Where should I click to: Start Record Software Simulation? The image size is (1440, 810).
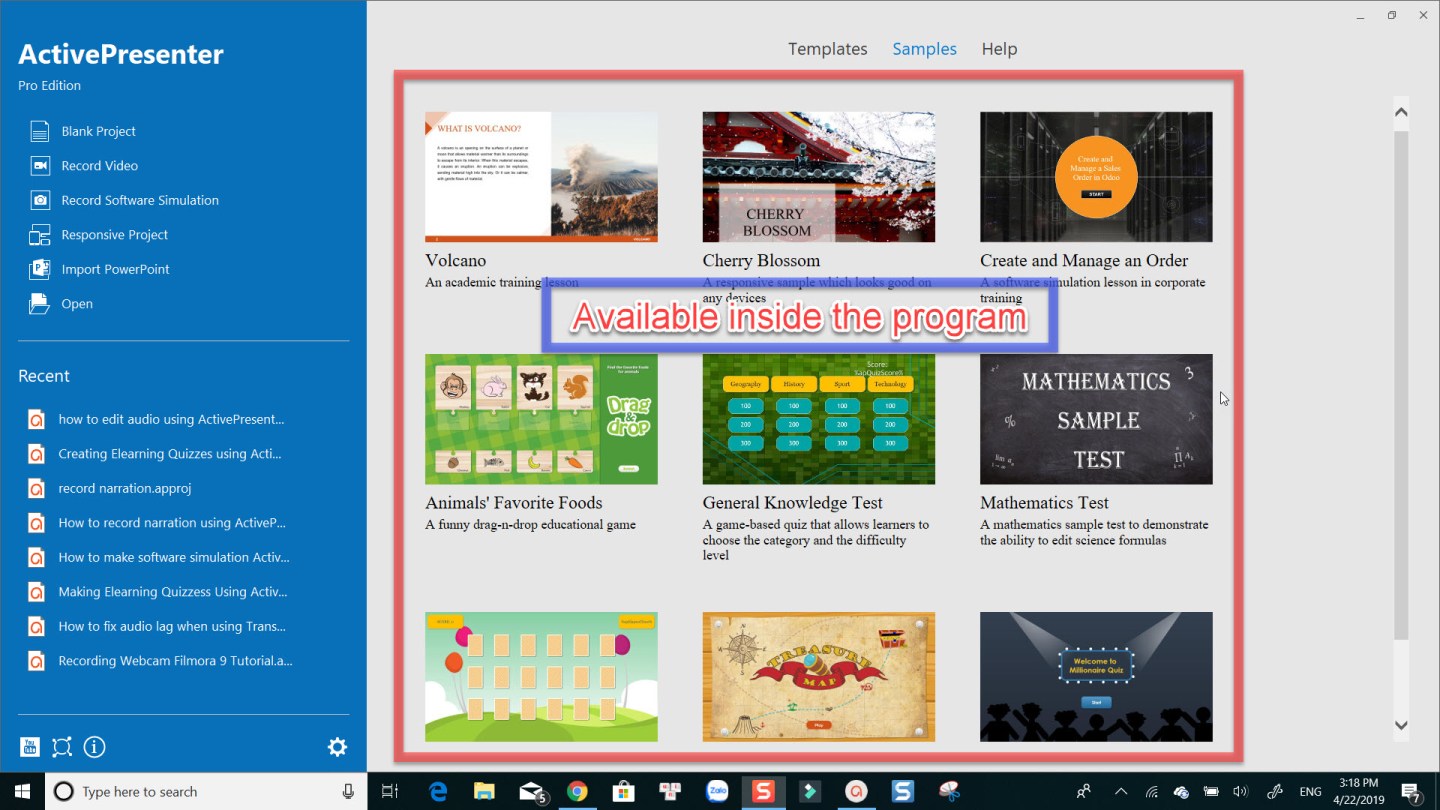(124, 200)
